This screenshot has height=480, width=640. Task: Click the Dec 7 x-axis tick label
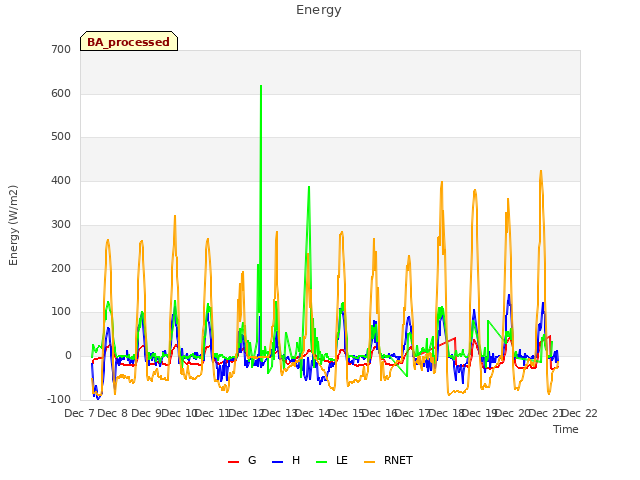click(x=79, y=413)
